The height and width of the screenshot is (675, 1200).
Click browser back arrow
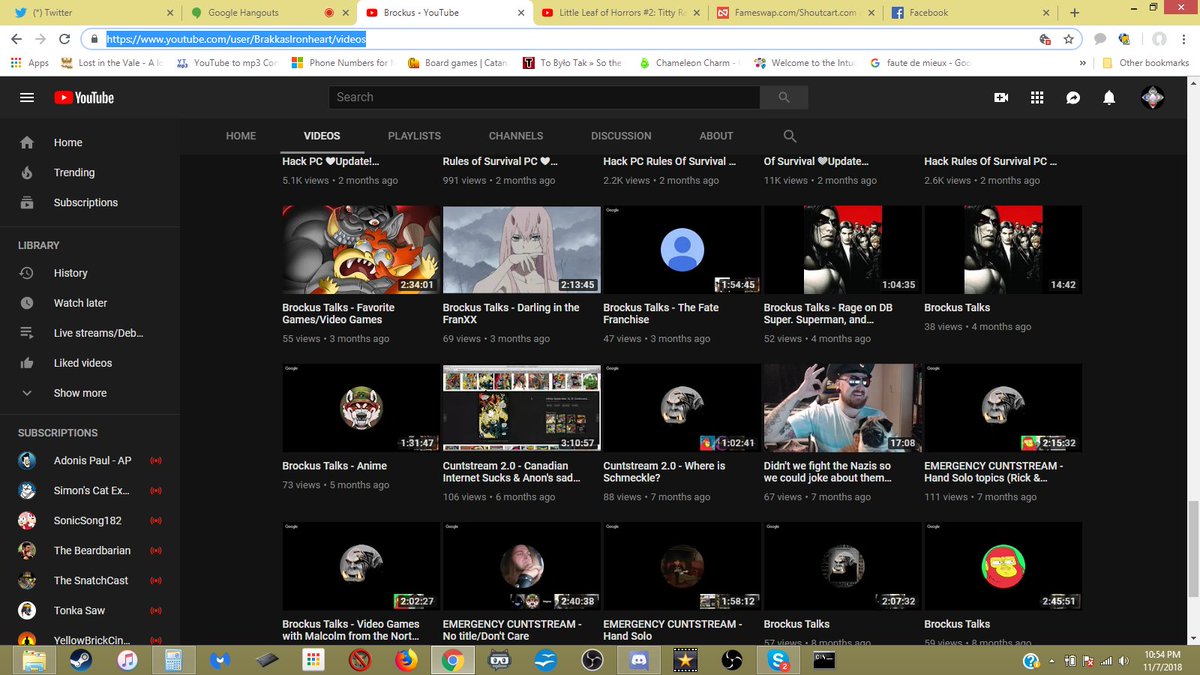pyautogui.click(x=16, y=39)
